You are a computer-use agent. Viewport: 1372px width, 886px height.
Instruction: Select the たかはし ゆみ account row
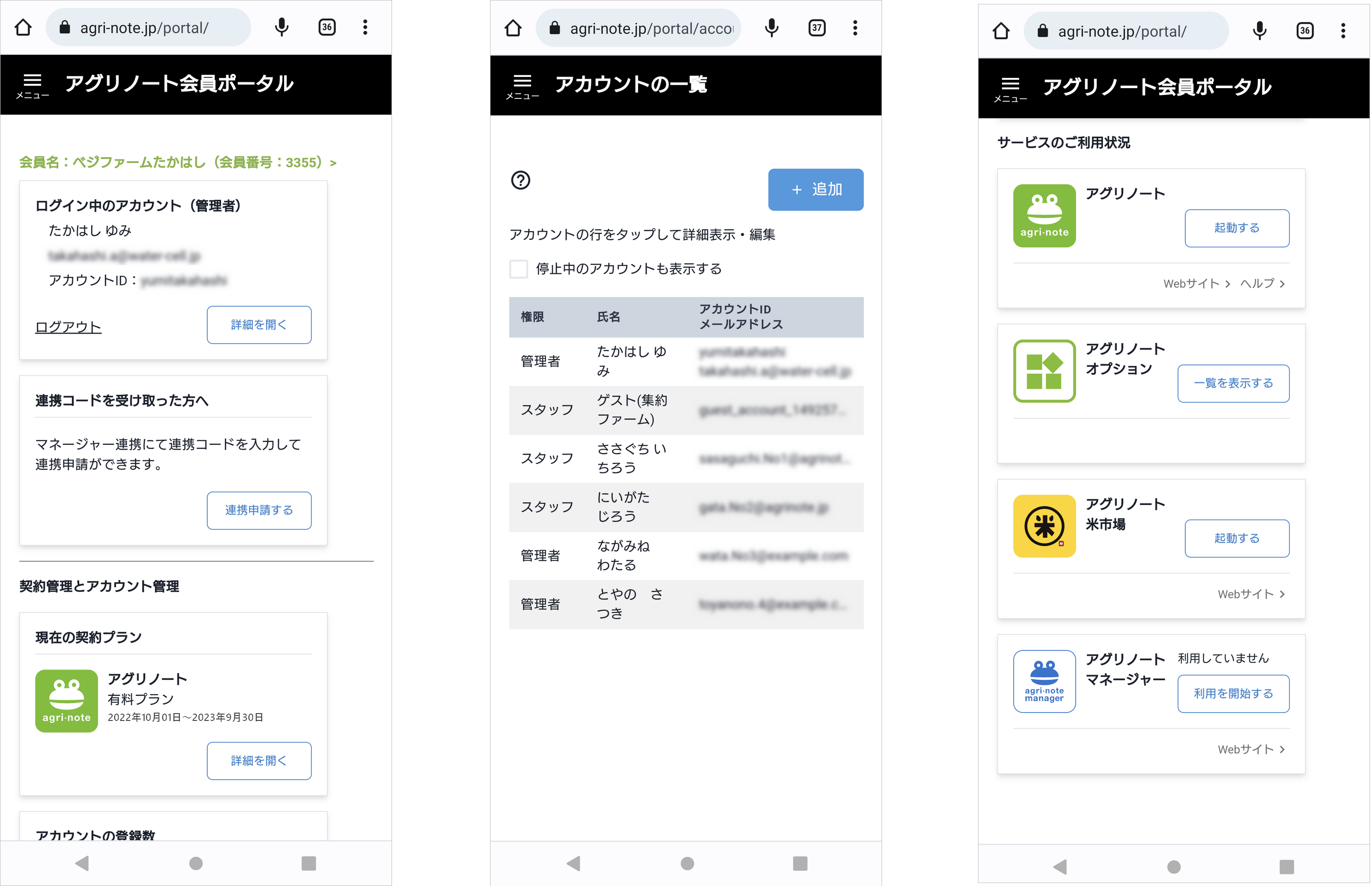point(686,361)
